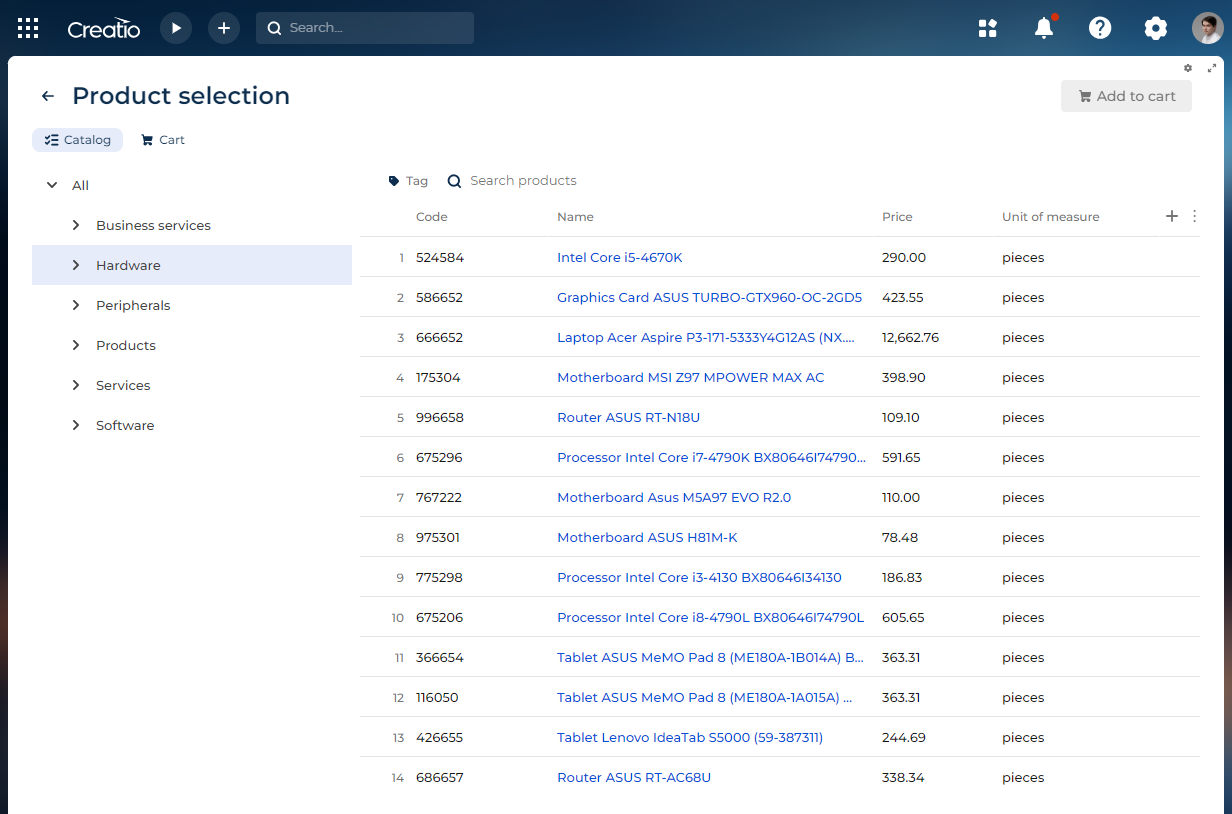The height and width of the screenshot is (814, 1232).
Task: Open Graphics Card ASUS TURBO-GTX960 link
Action: (x=709, y=297)
